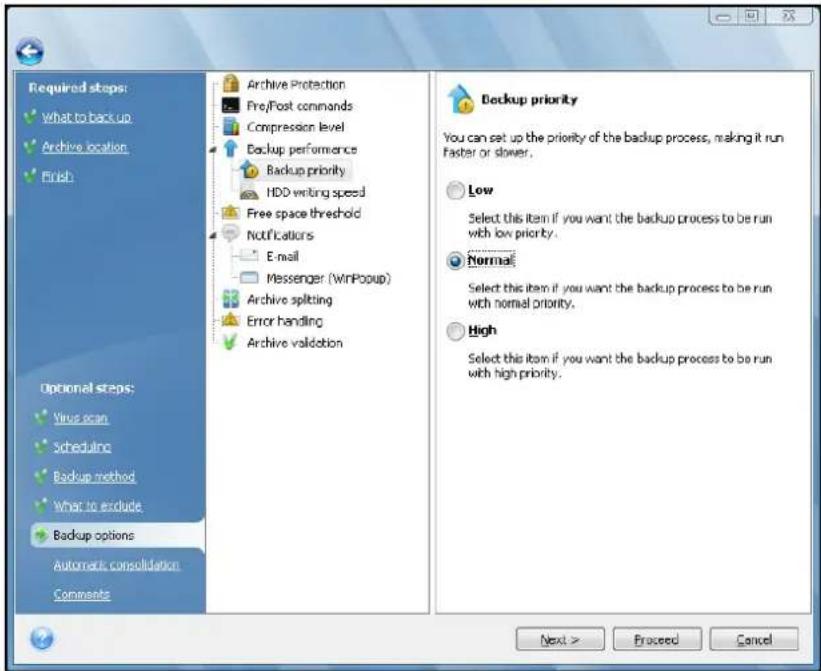Open the Comments step
821x671 pixels.
tap(82, 594)
